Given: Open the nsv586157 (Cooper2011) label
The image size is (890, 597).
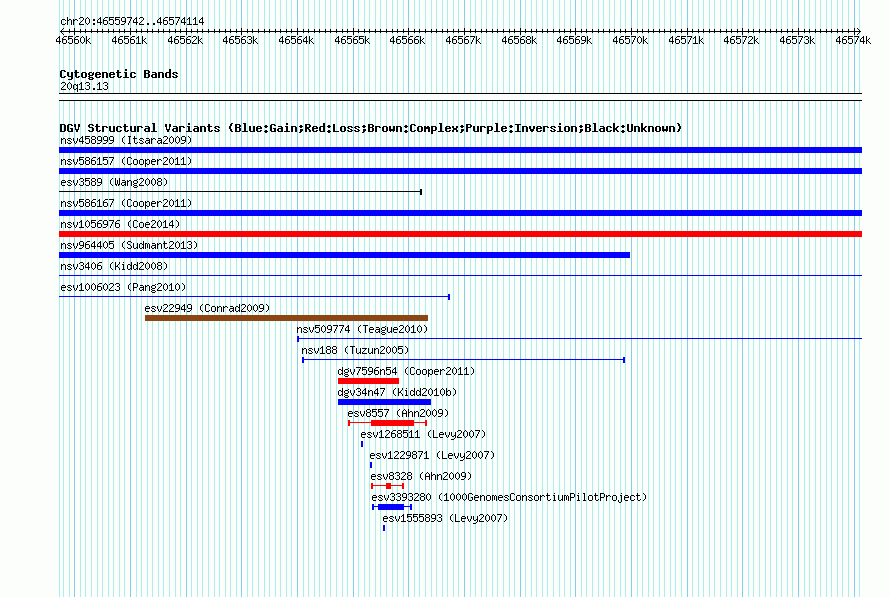Looking at the screenshot, I should pyautogui.click(x=126, y=161).
